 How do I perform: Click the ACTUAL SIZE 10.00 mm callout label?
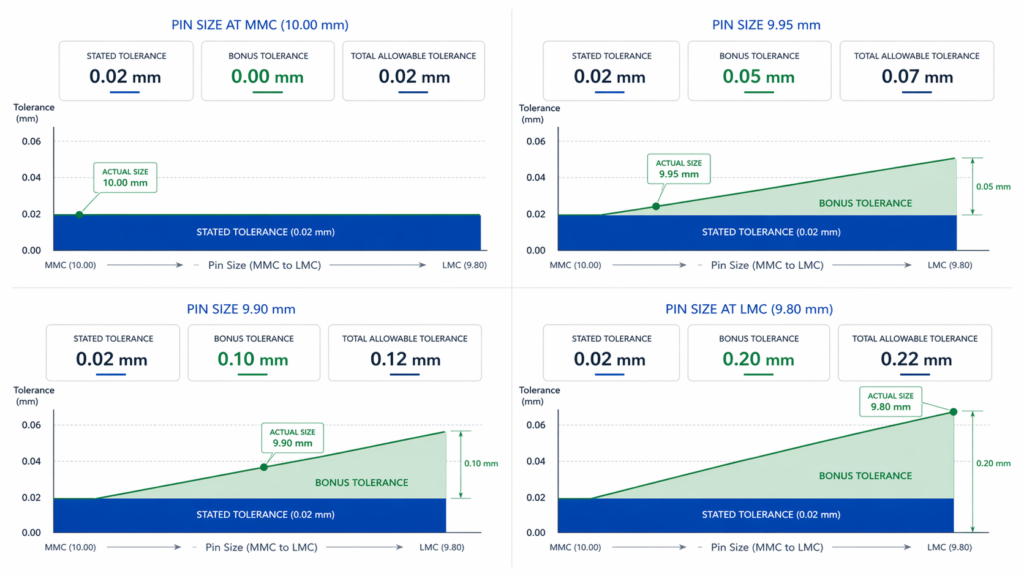pos(125,177)
